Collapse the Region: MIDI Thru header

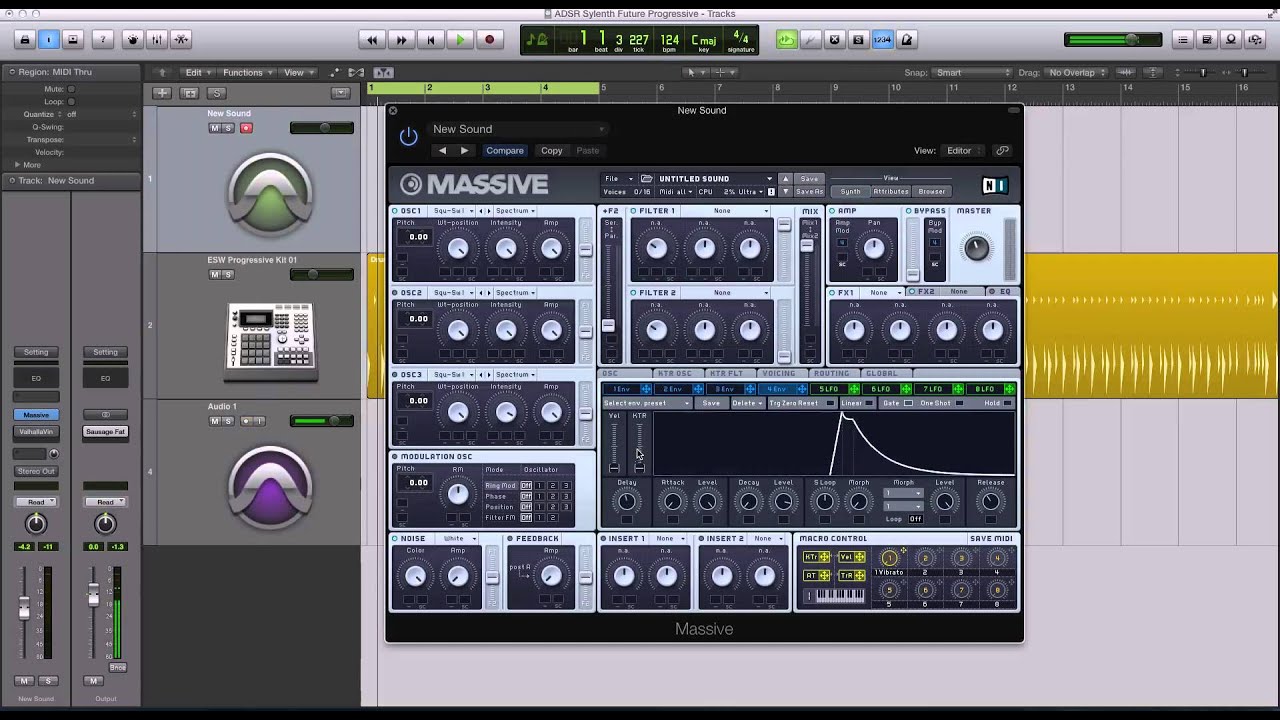point(12,72)
